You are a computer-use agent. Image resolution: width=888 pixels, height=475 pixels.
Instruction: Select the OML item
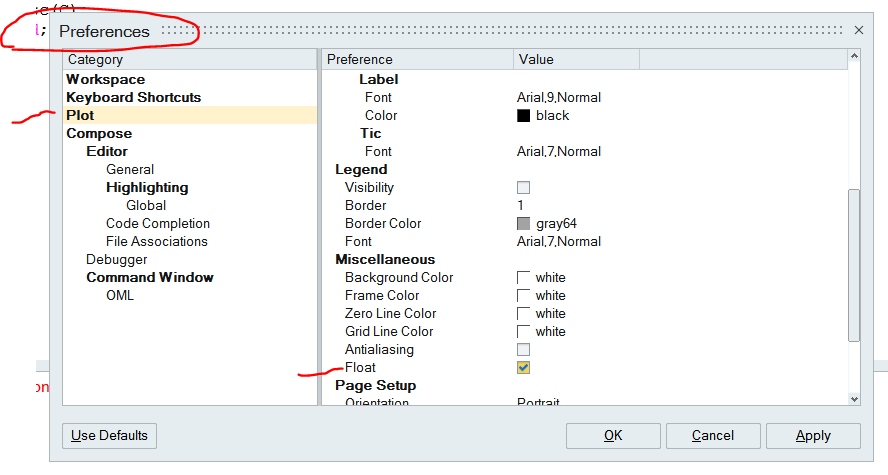coord(120,296)
